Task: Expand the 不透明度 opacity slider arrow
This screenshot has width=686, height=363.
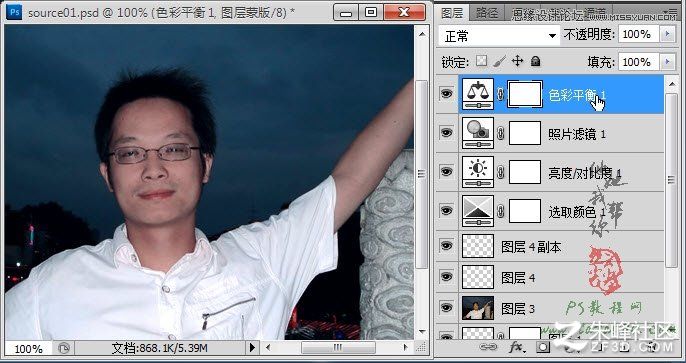Action: click(668, 34)
